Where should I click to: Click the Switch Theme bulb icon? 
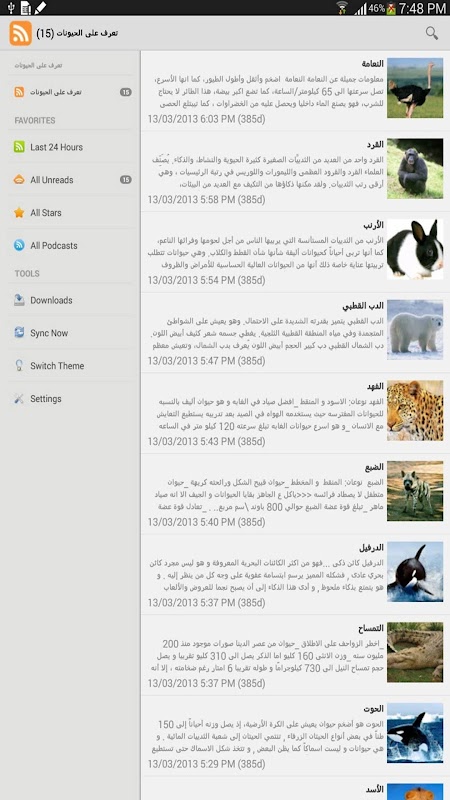(19, 366)
